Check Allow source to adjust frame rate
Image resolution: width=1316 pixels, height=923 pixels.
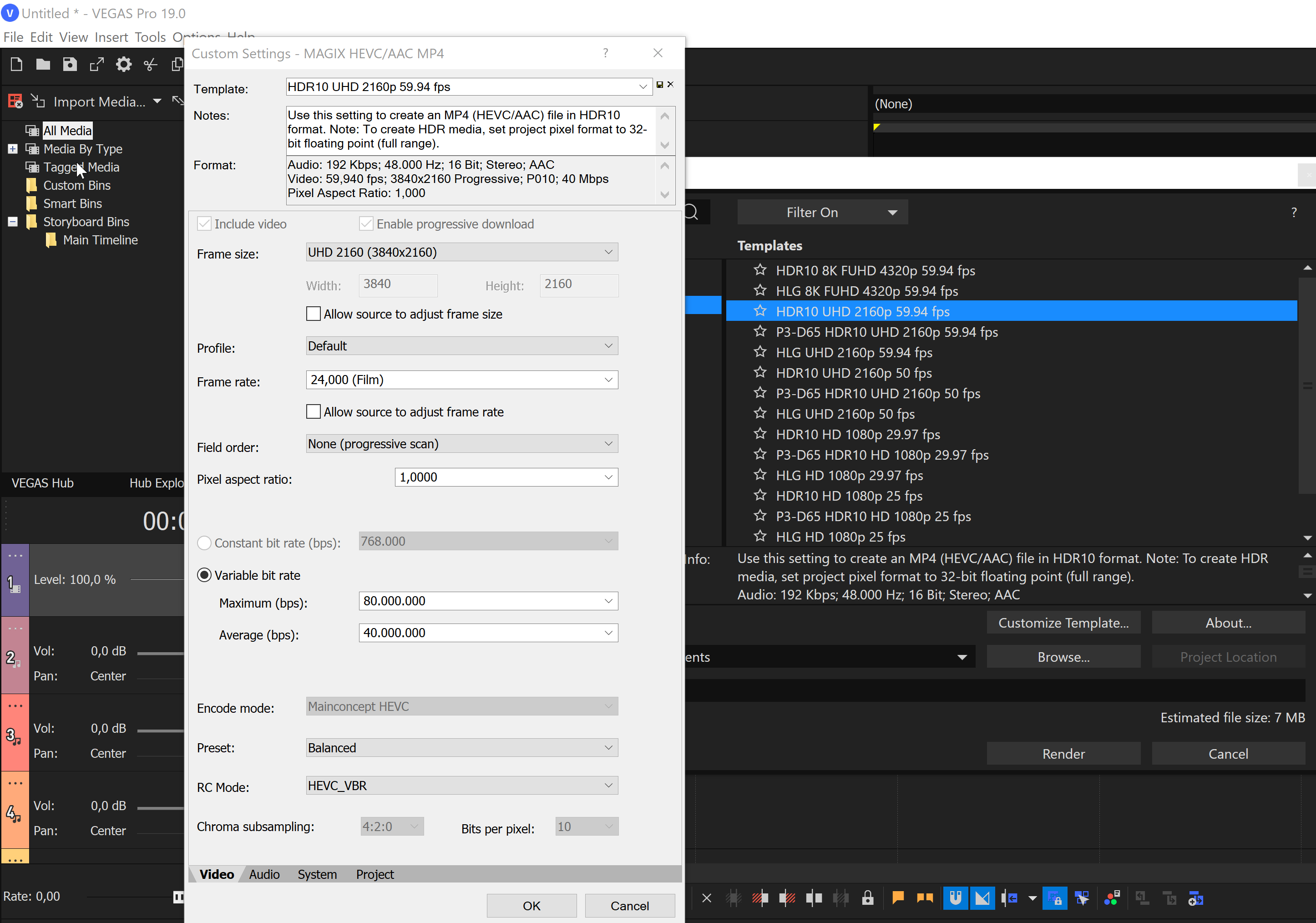point(313,411)
